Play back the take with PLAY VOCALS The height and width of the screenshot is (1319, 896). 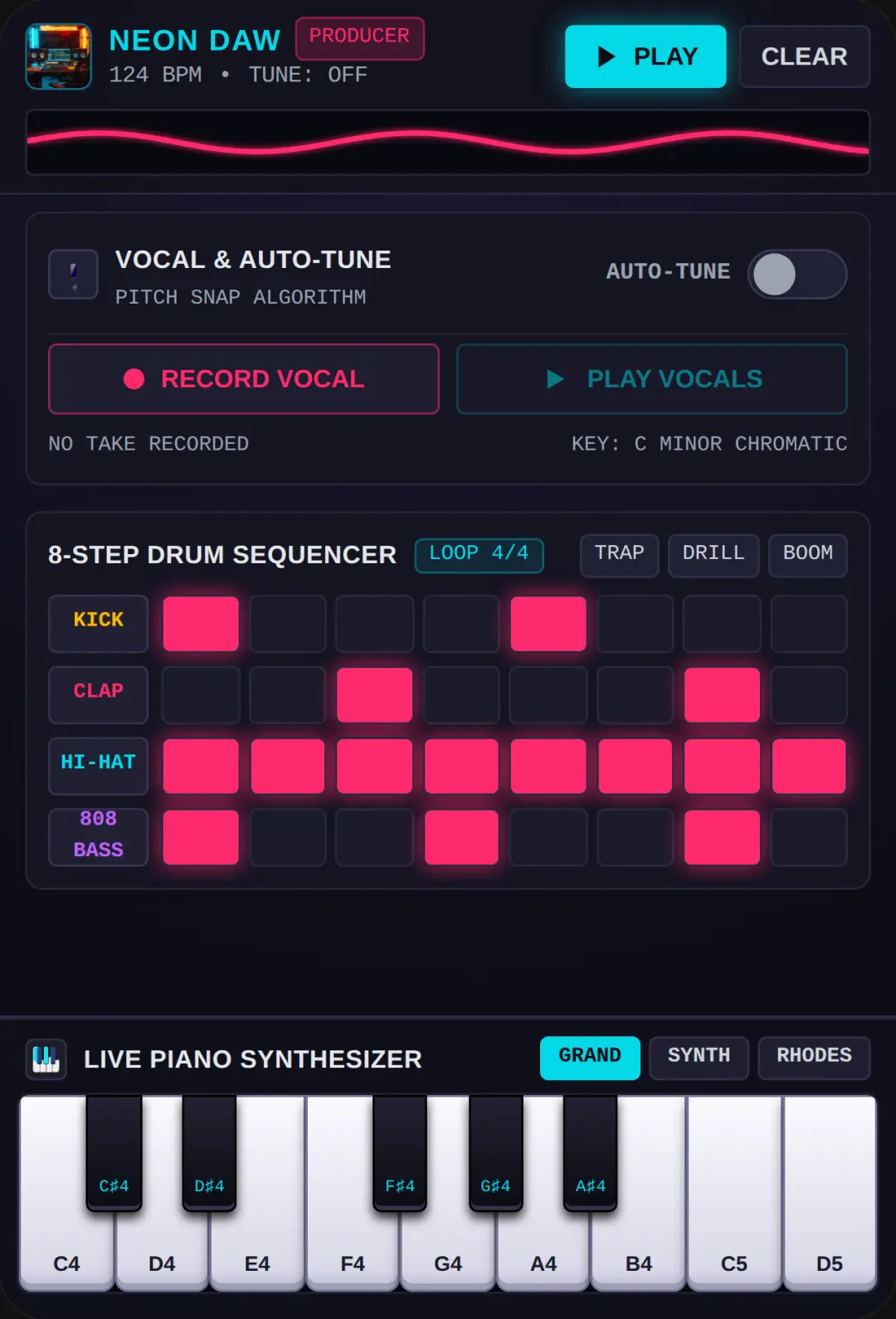pos(651,379)
